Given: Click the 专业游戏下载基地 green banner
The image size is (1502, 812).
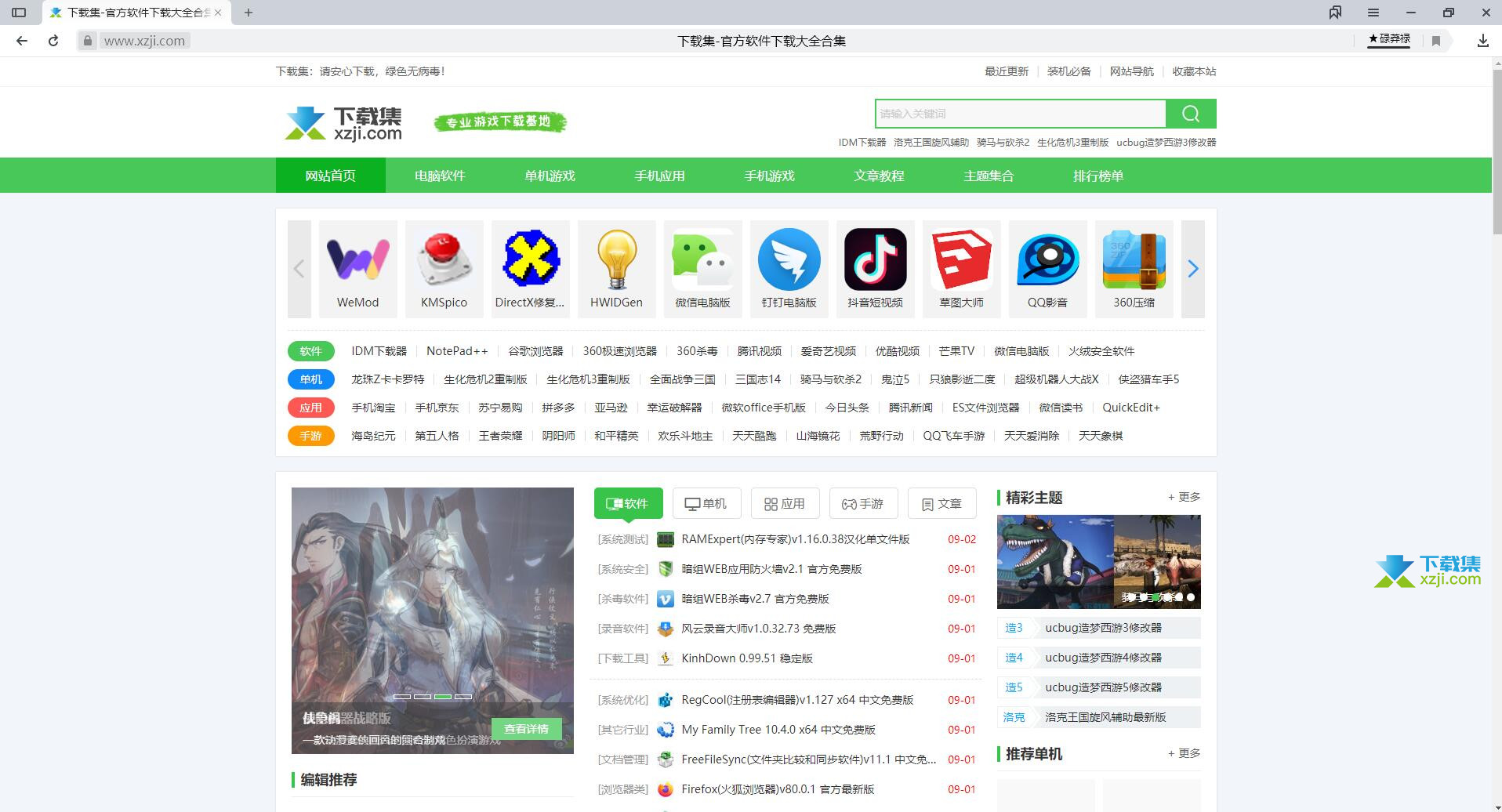Looking at the screenshot, I should [x=500, y=121].
